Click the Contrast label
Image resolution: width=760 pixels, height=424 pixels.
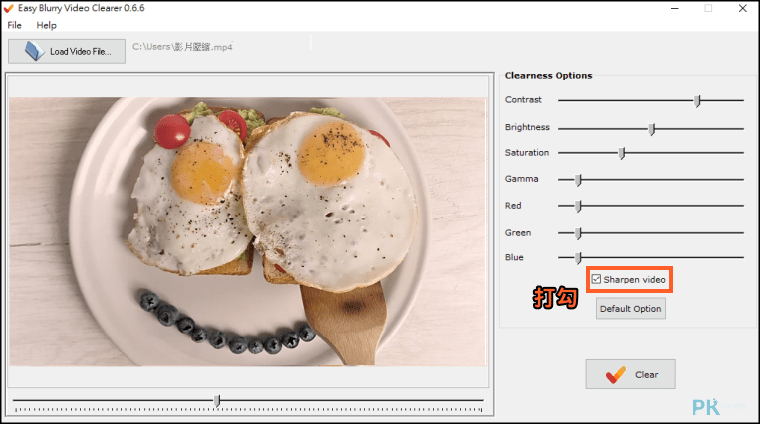pyautogui.click(x=523, y=99)
